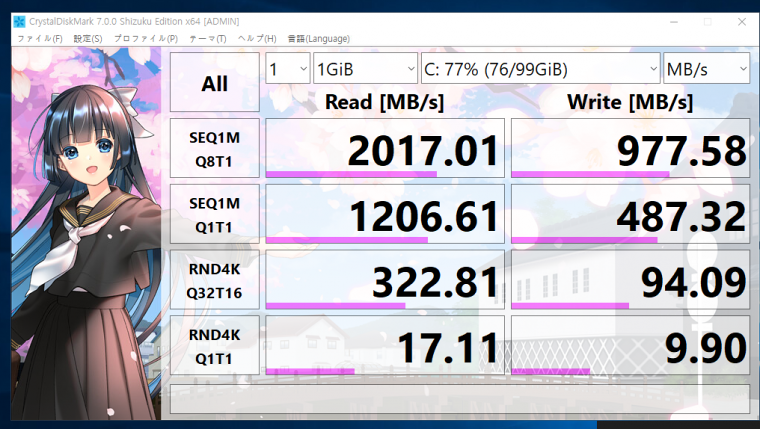Run the RND4K Q32T16 test
Viewport: 760px width, 429px height.
(215, 280)
